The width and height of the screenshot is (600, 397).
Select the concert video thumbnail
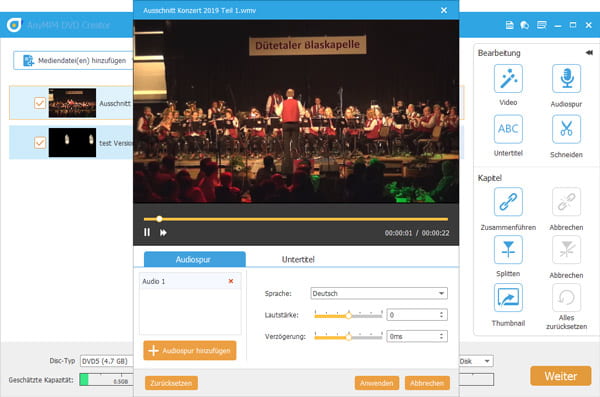pyautogui.click(x=72, y=103)
